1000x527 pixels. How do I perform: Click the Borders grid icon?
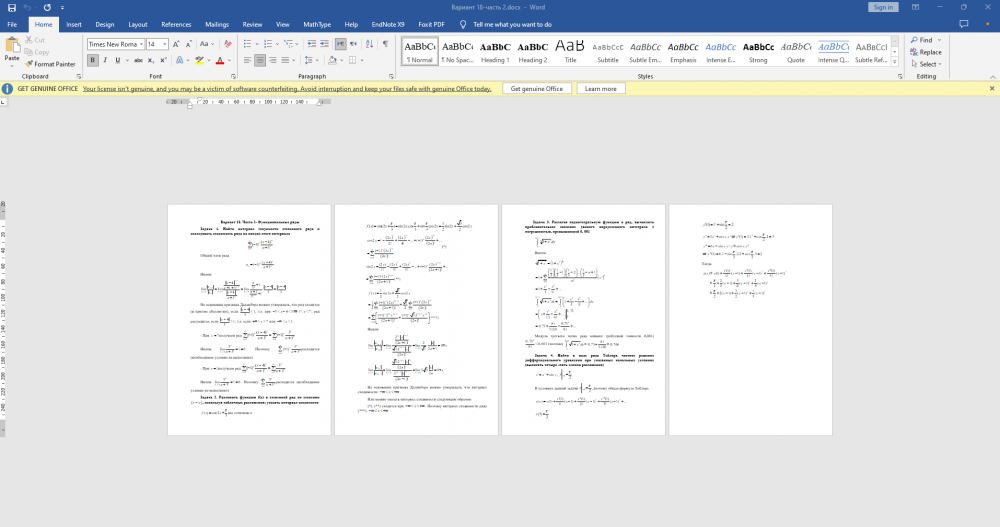(353, 60)
